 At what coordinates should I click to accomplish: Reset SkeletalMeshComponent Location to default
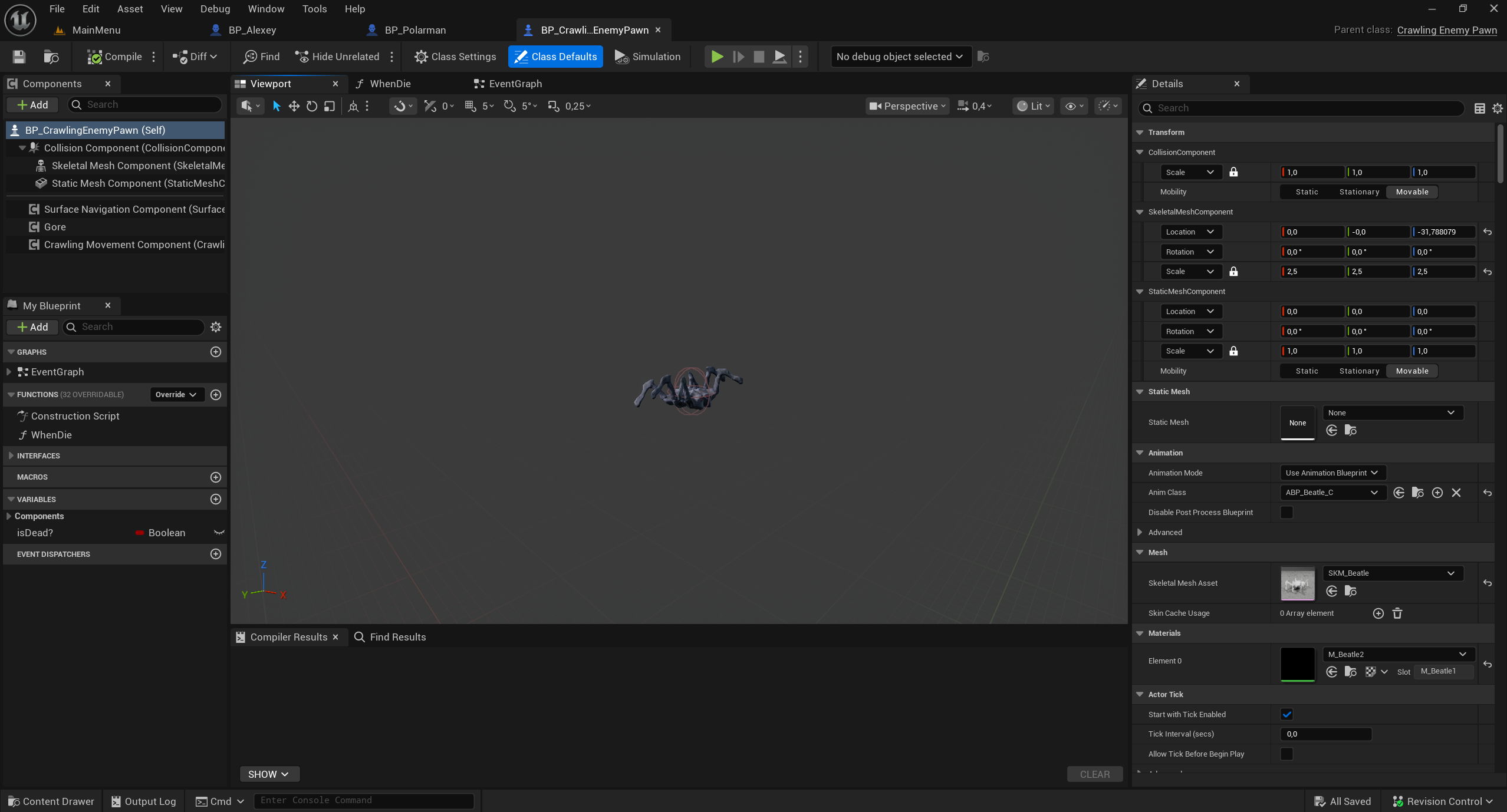(x=1488, y=232)
